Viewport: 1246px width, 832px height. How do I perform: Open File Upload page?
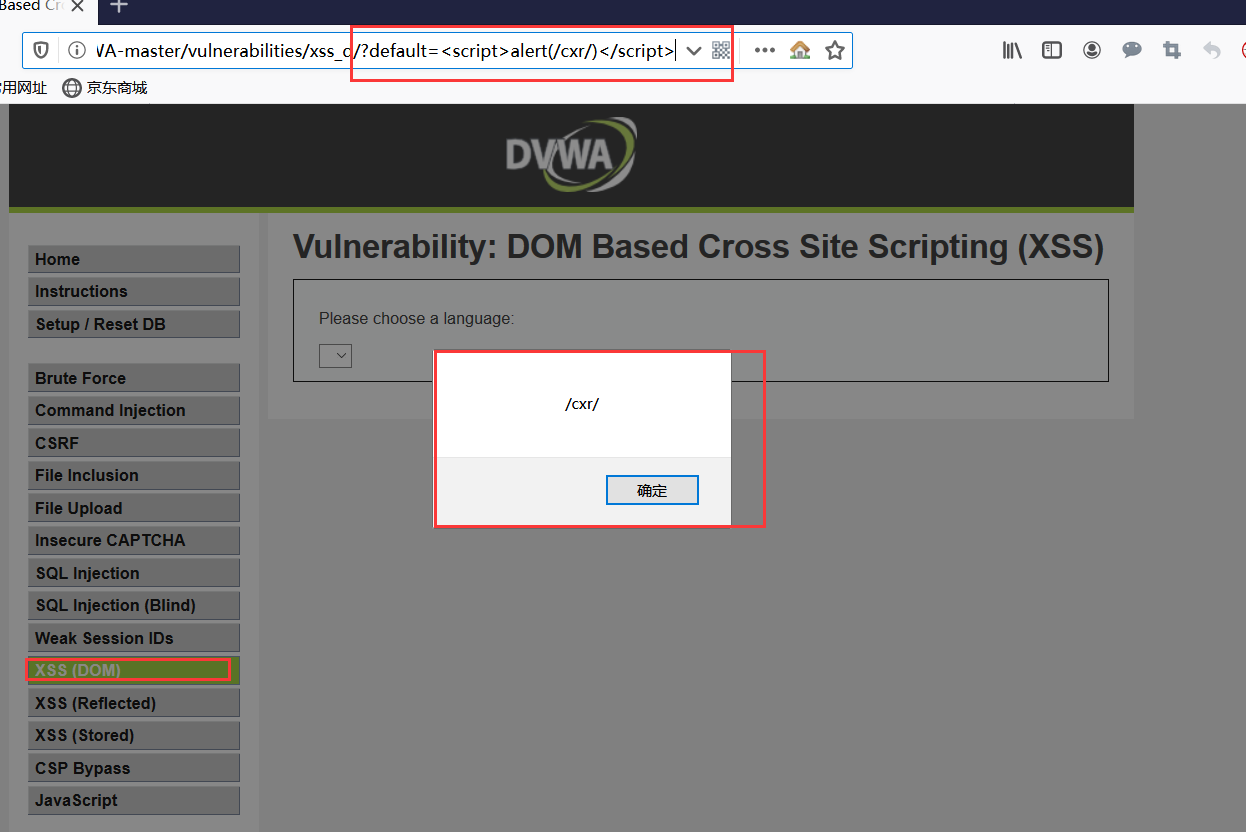pyautogui.click(x=134, y=508)
